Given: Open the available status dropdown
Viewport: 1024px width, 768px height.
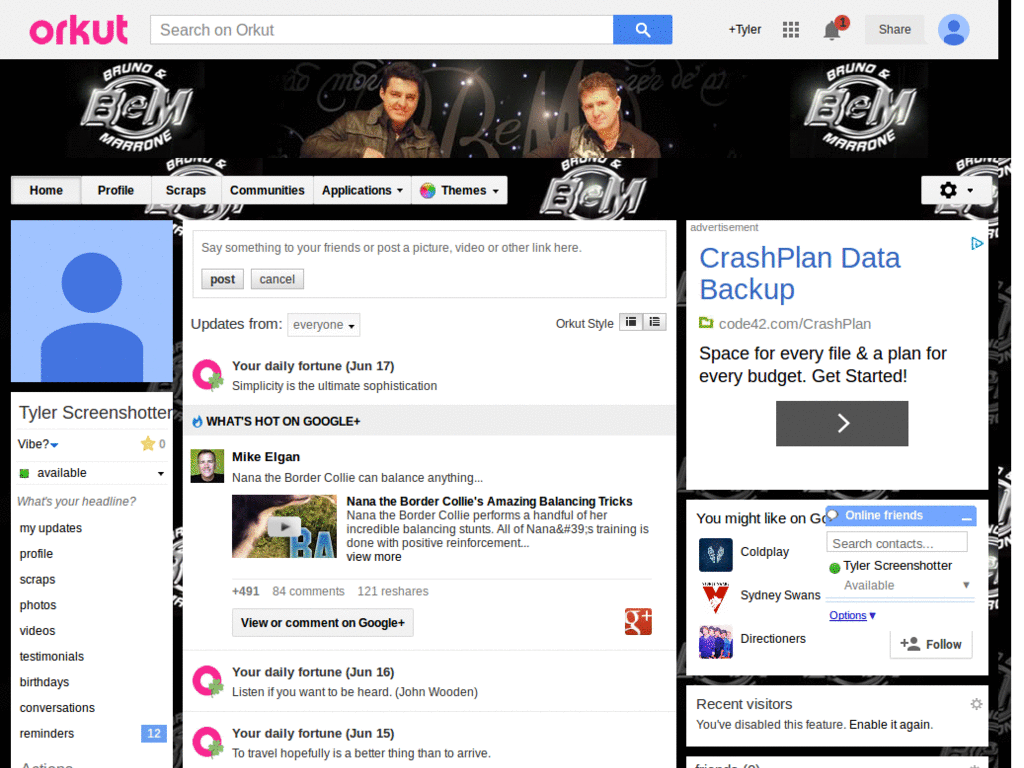Looking at the screenshot, I should point(91,473).
